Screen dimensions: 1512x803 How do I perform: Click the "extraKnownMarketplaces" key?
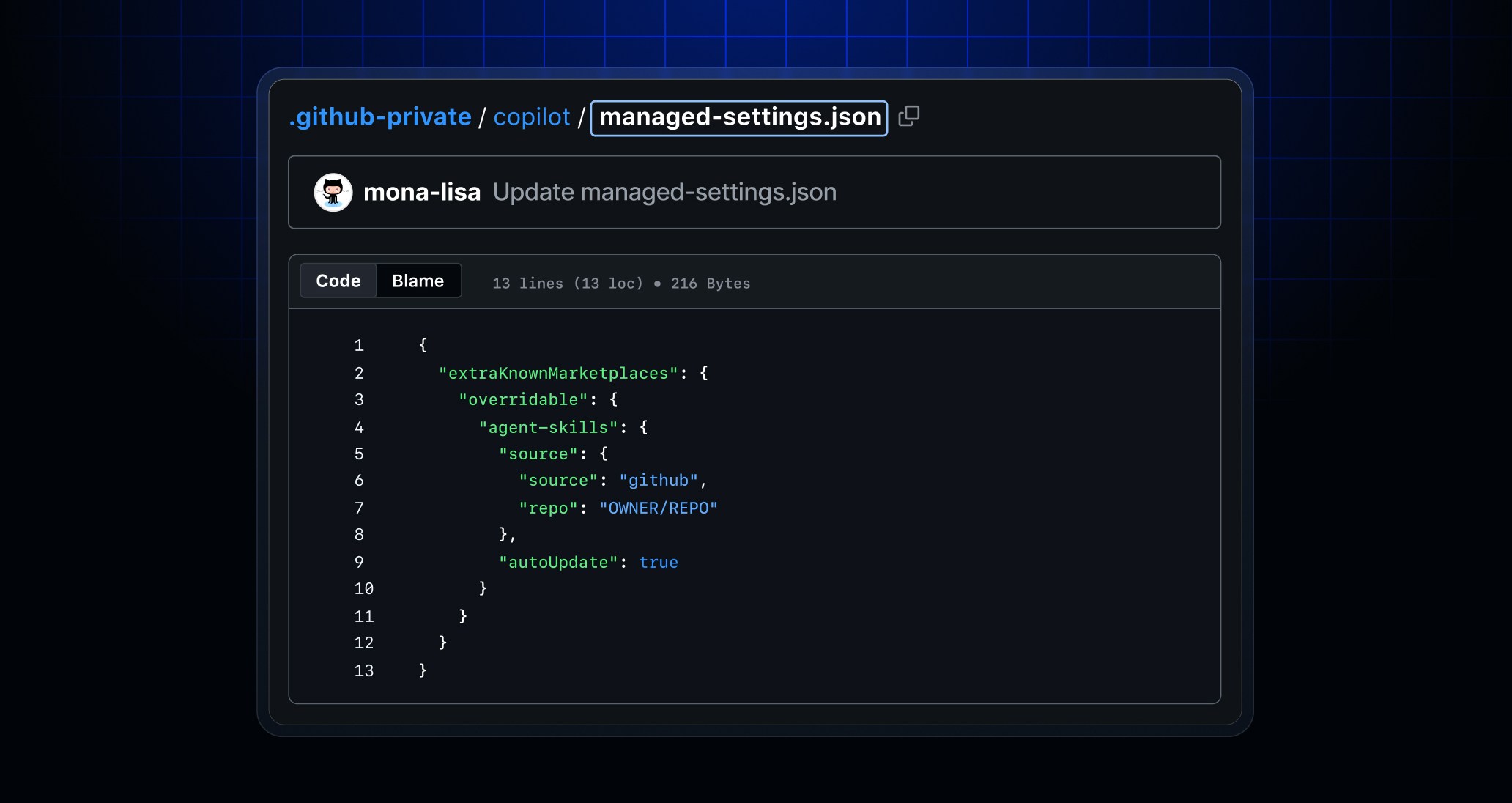point(558,373)
